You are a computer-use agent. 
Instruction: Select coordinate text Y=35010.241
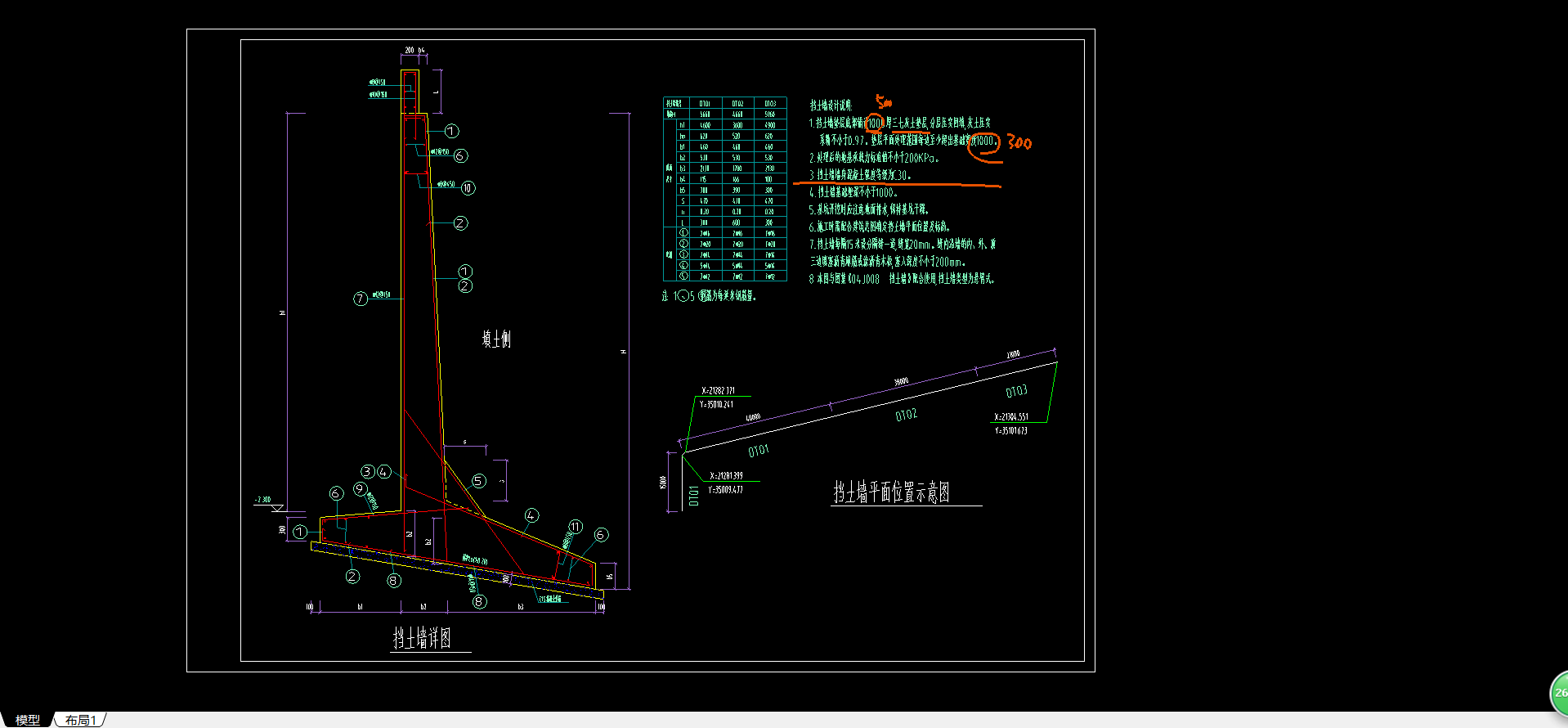point(716,404)
